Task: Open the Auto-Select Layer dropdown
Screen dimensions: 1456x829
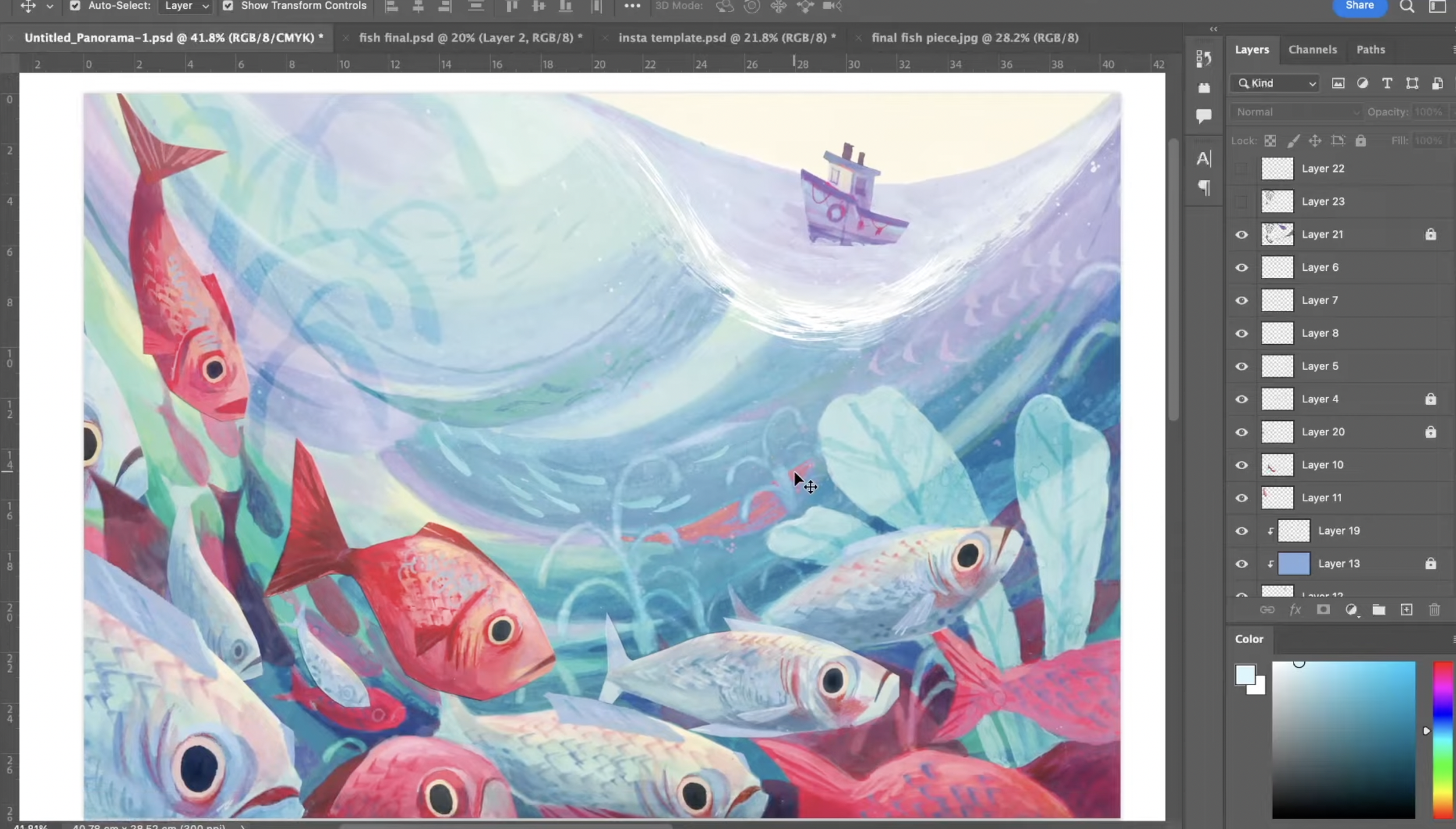Action: 186,6
